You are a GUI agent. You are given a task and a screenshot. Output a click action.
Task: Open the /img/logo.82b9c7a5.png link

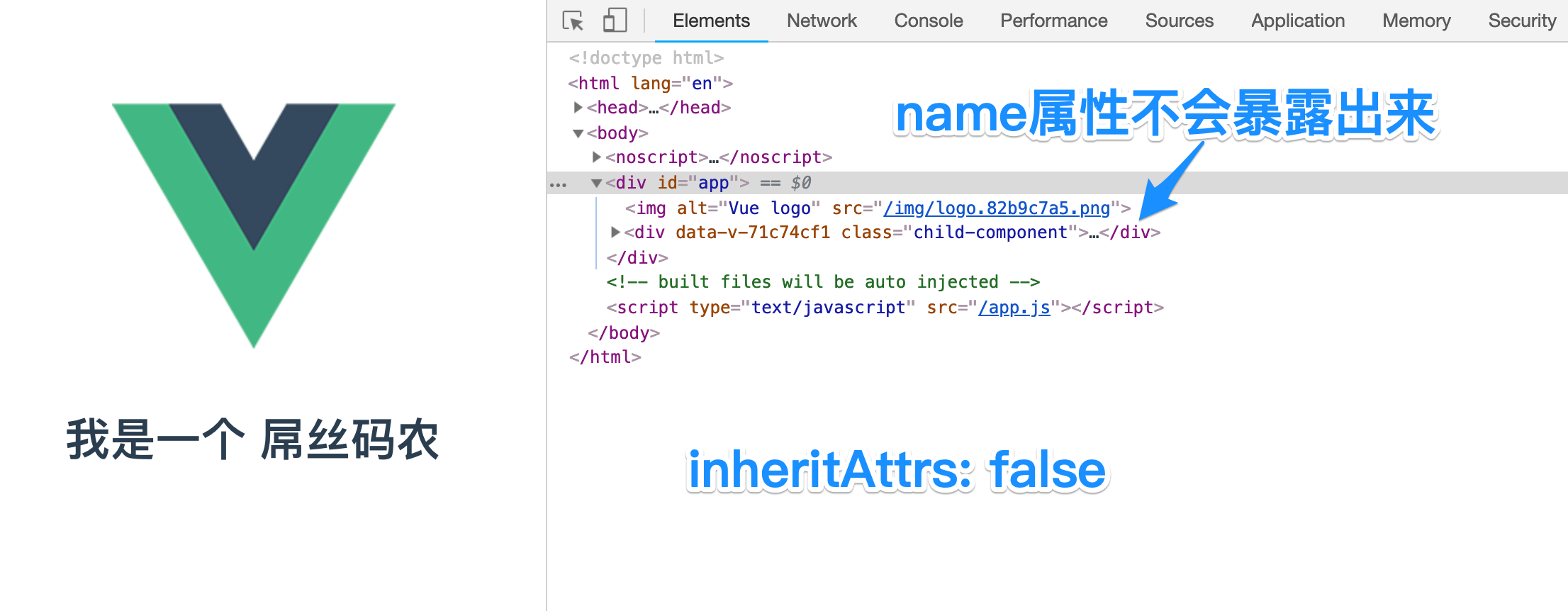pos(996,208)
